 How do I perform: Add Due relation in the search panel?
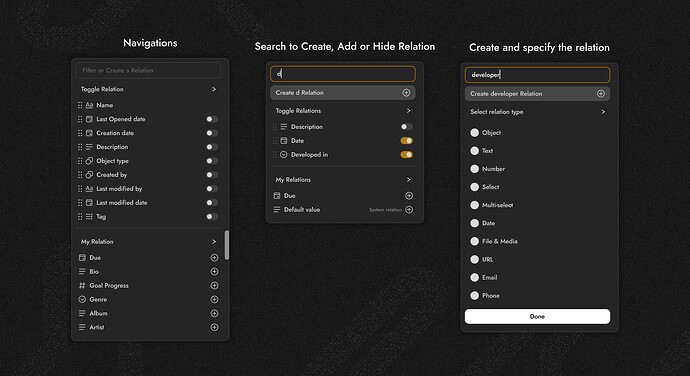(x=409, y=195)
